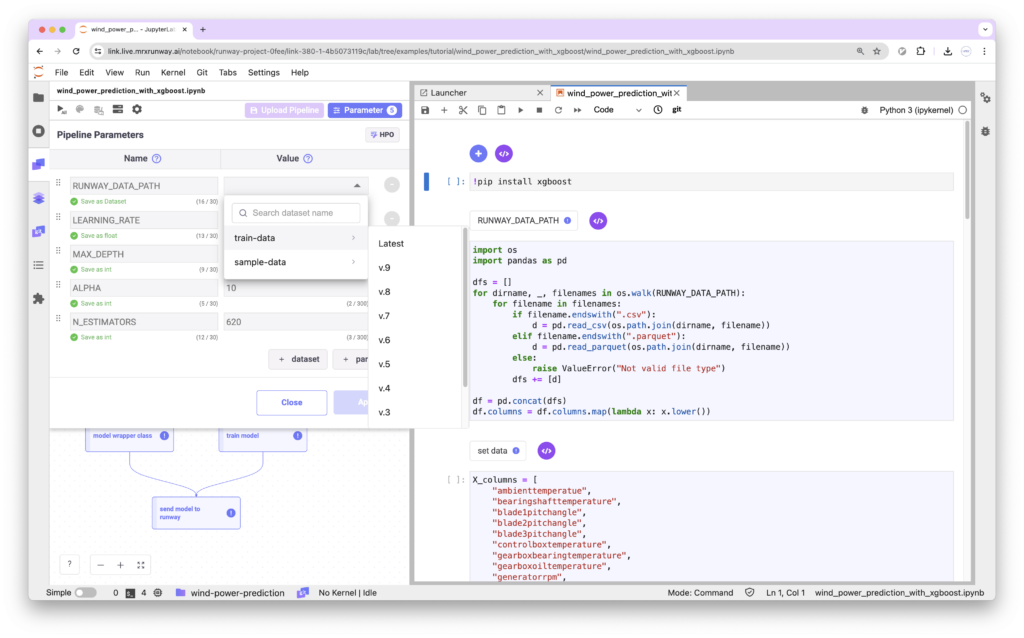Click the help icon next to Value header
This screenshot has height=638, width=1024.
click(308, 159)
